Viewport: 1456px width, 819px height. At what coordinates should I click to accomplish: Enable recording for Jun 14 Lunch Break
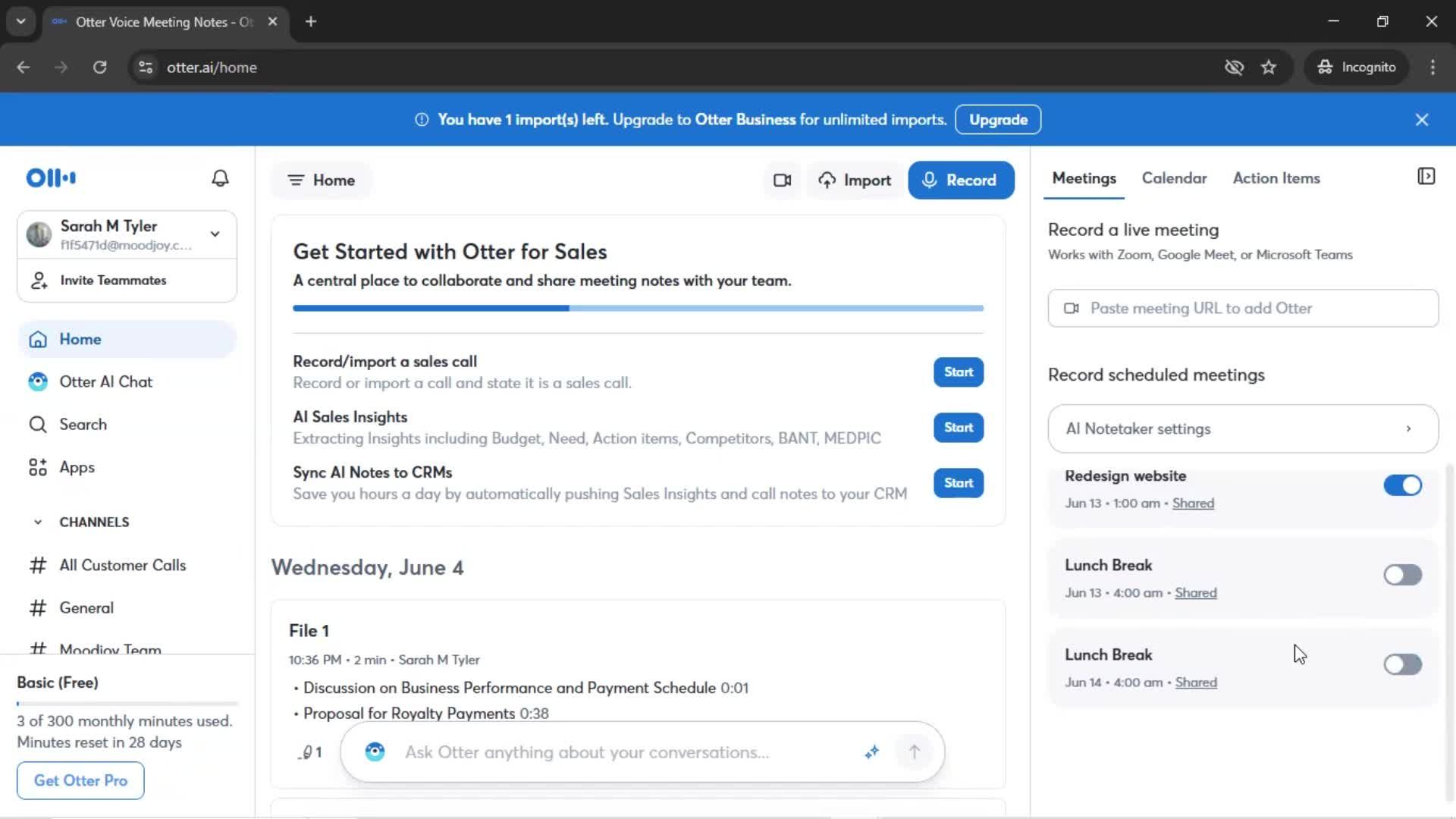coord(1402,664)
